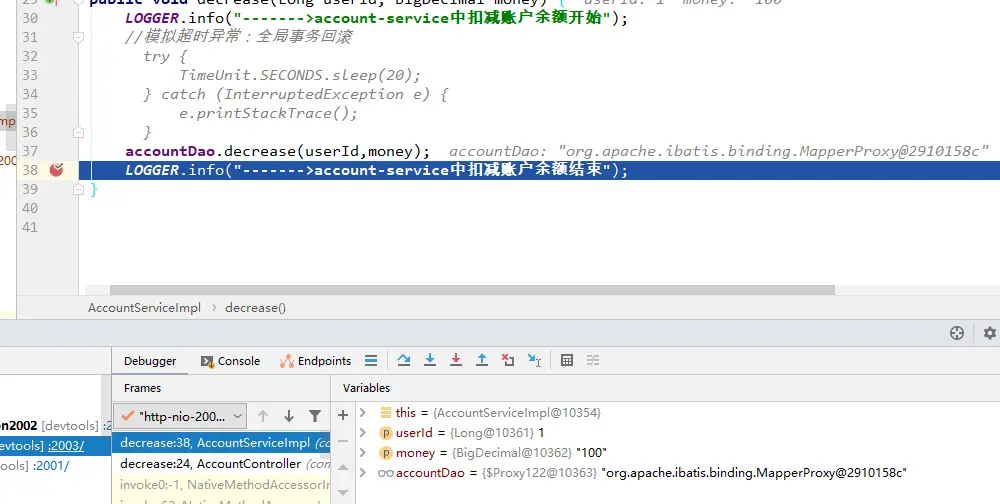Open the gear settings icon of the debug panel

pyautogui.click(x=989, y=332)
